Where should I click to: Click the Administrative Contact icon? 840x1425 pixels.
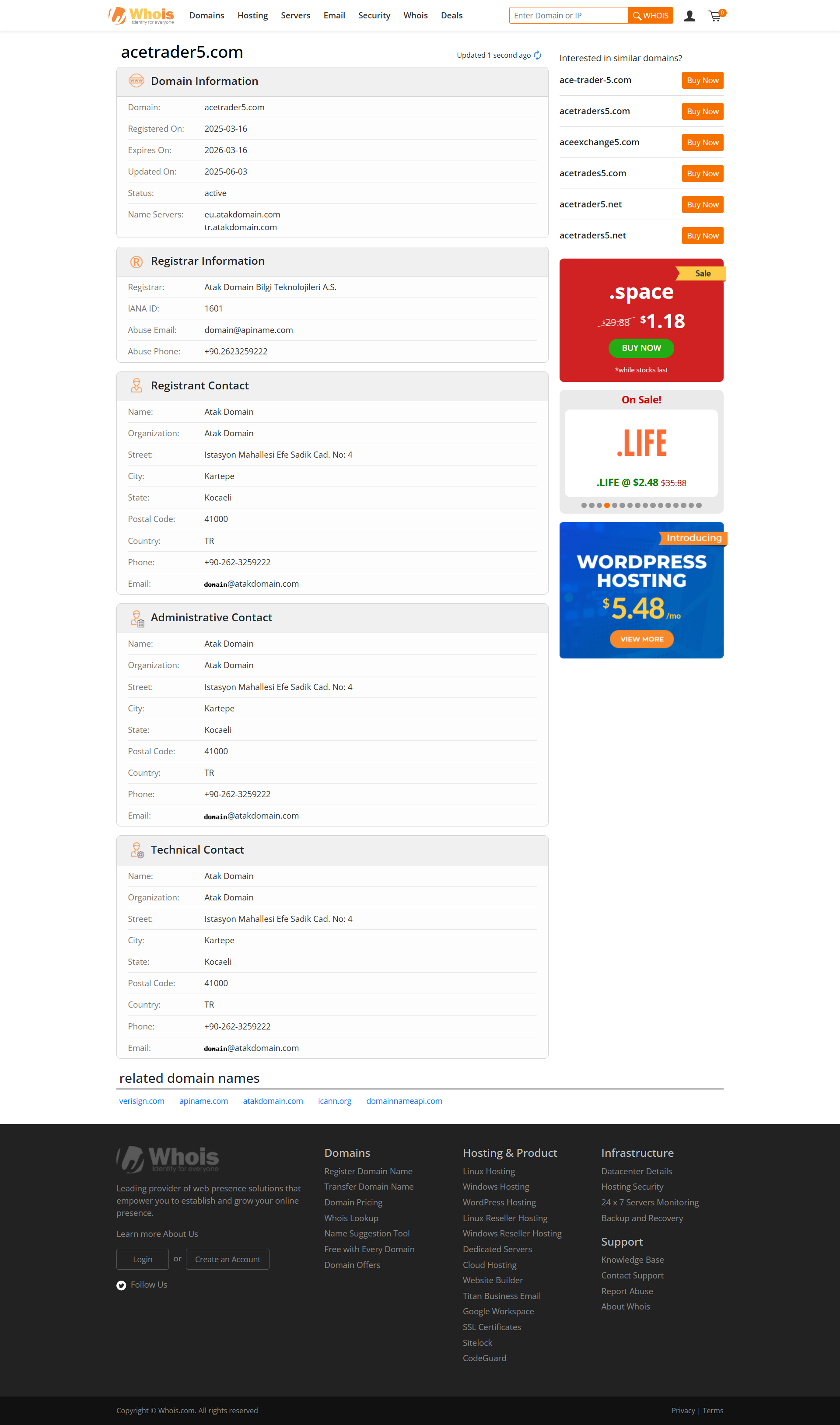click(137, 618)
